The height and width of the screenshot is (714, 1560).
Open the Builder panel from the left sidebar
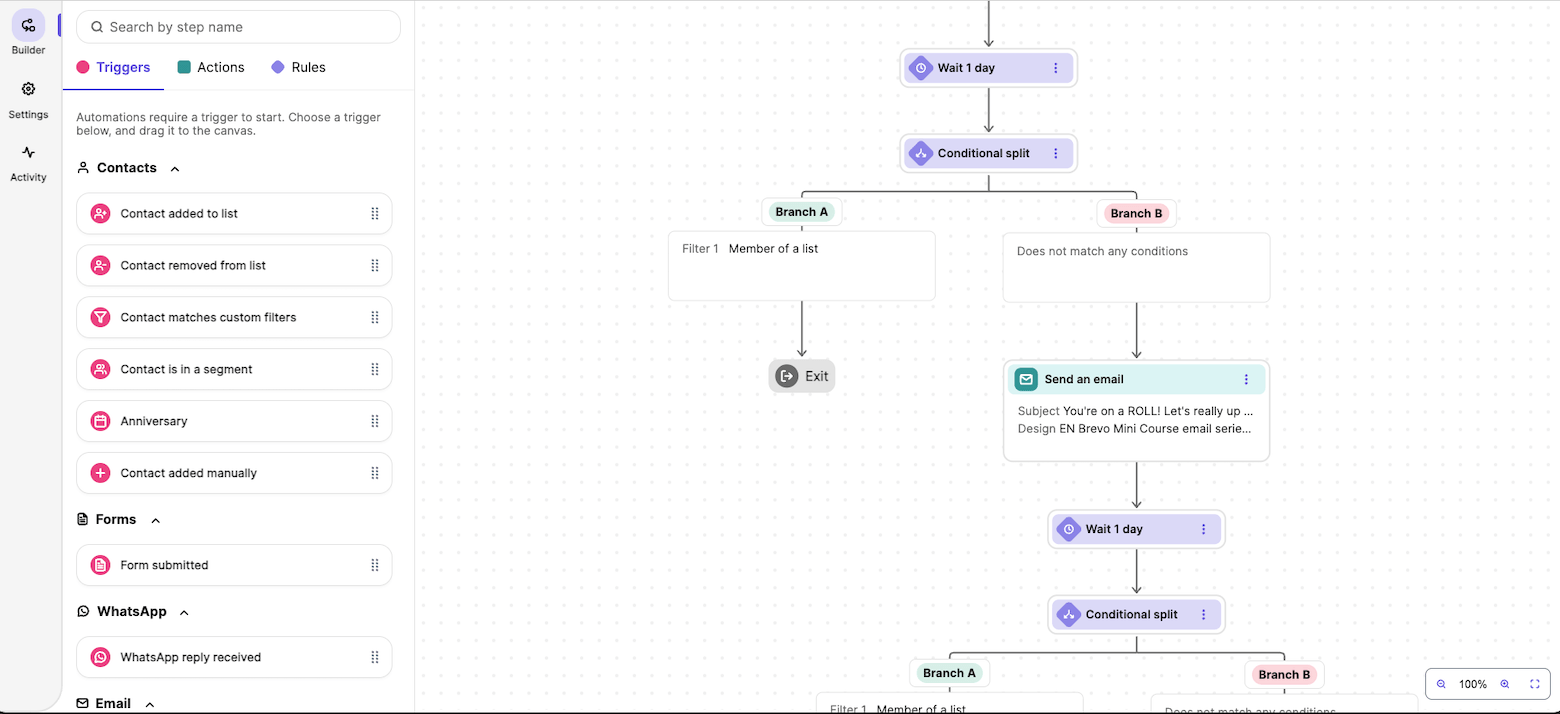tap(27, 30)
